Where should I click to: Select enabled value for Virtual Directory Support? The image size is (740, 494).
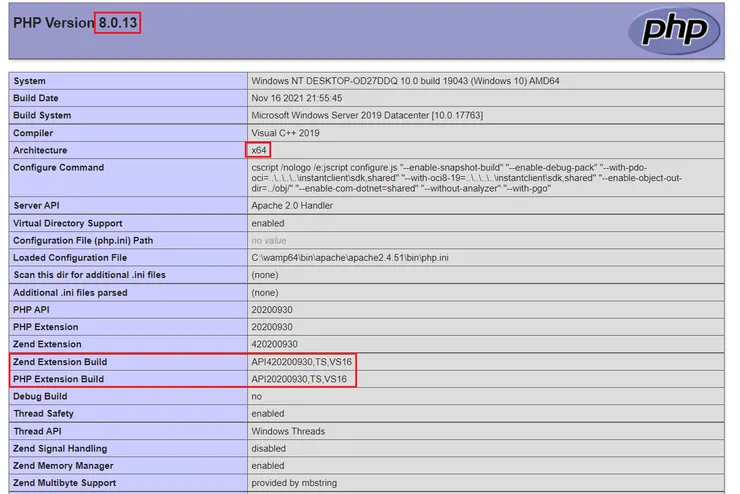point(268,223)
